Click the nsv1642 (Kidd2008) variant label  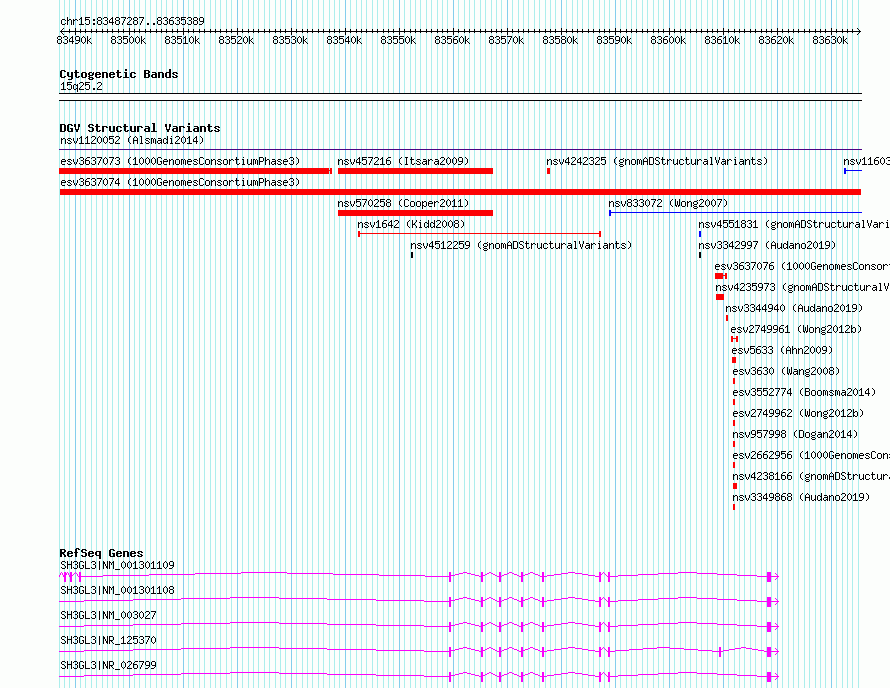click(411, 224)
